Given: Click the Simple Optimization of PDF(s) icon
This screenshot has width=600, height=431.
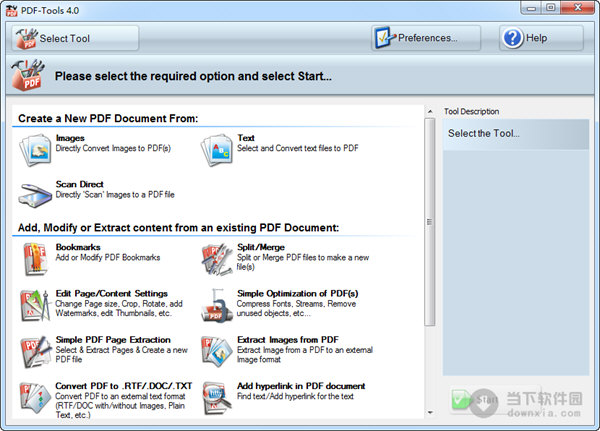Looking at the screenshot, I should click(x=217, y=305).
